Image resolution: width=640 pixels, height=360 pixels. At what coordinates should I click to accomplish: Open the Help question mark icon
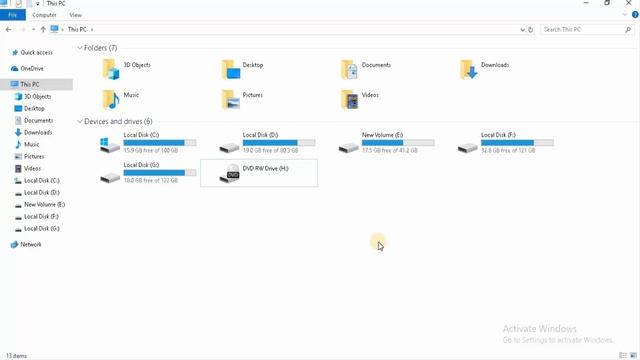[635, 15]
